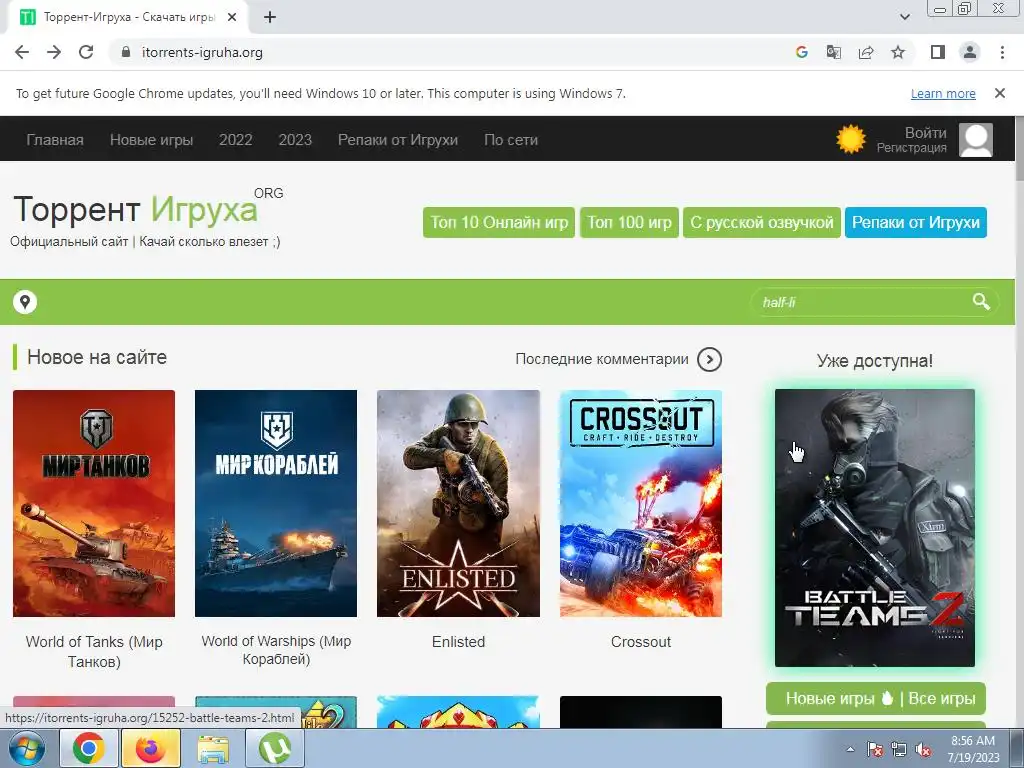This screenshot has height=768, width=1024.
Task: Submit search with the magnifier icon
Action: point(981,301)
